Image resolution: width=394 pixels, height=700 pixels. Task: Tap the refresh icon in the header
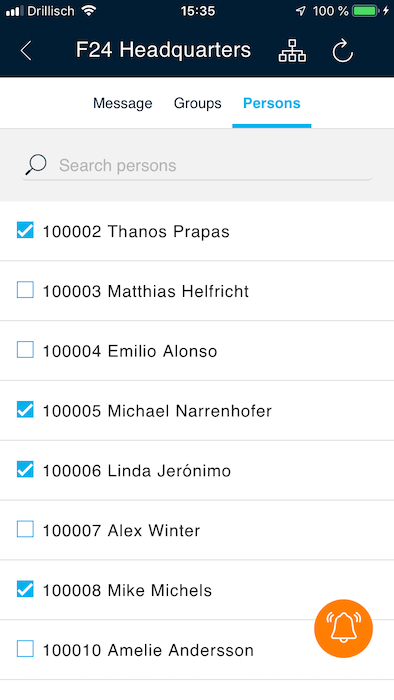pyautogui.click(x=343, y=50)
